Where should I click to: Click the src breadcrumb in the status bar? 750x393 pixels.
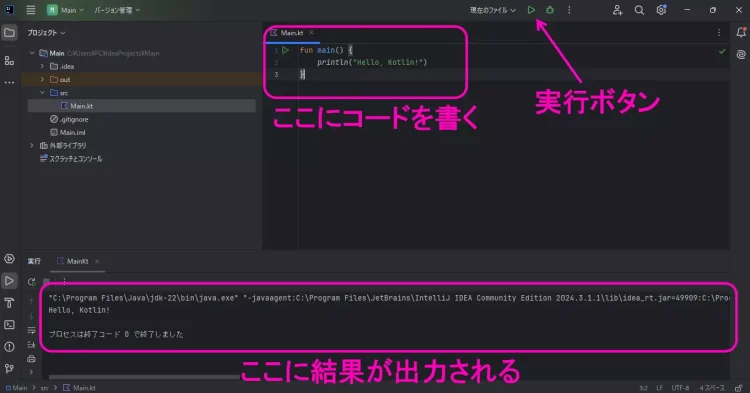[x=44, y=388]
